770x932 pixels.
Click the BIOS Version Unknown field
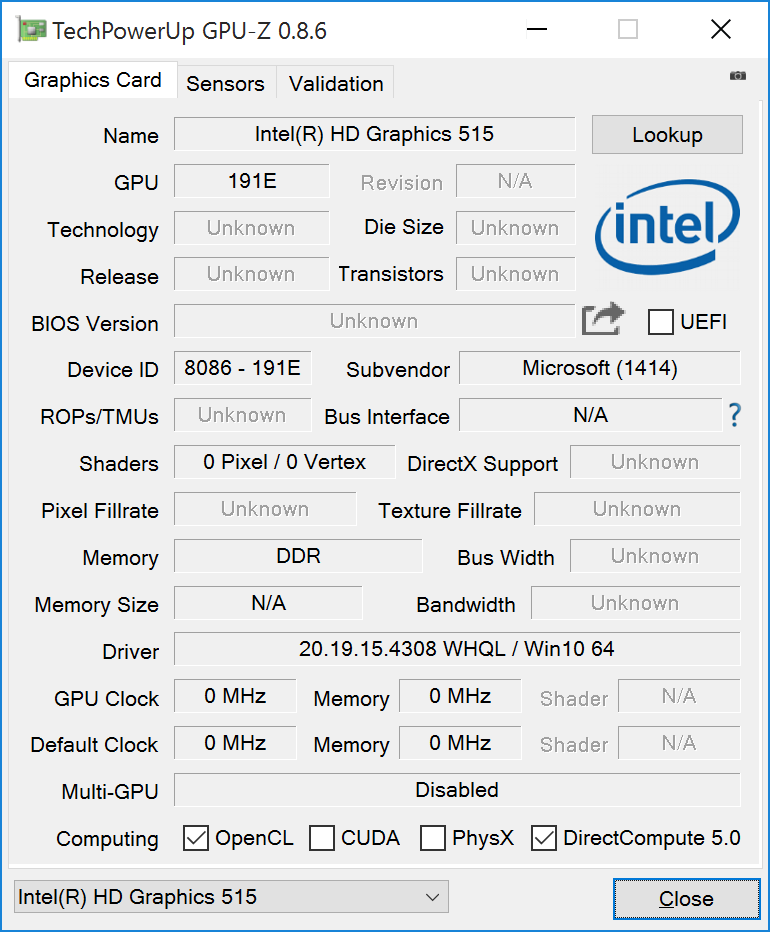375,321
